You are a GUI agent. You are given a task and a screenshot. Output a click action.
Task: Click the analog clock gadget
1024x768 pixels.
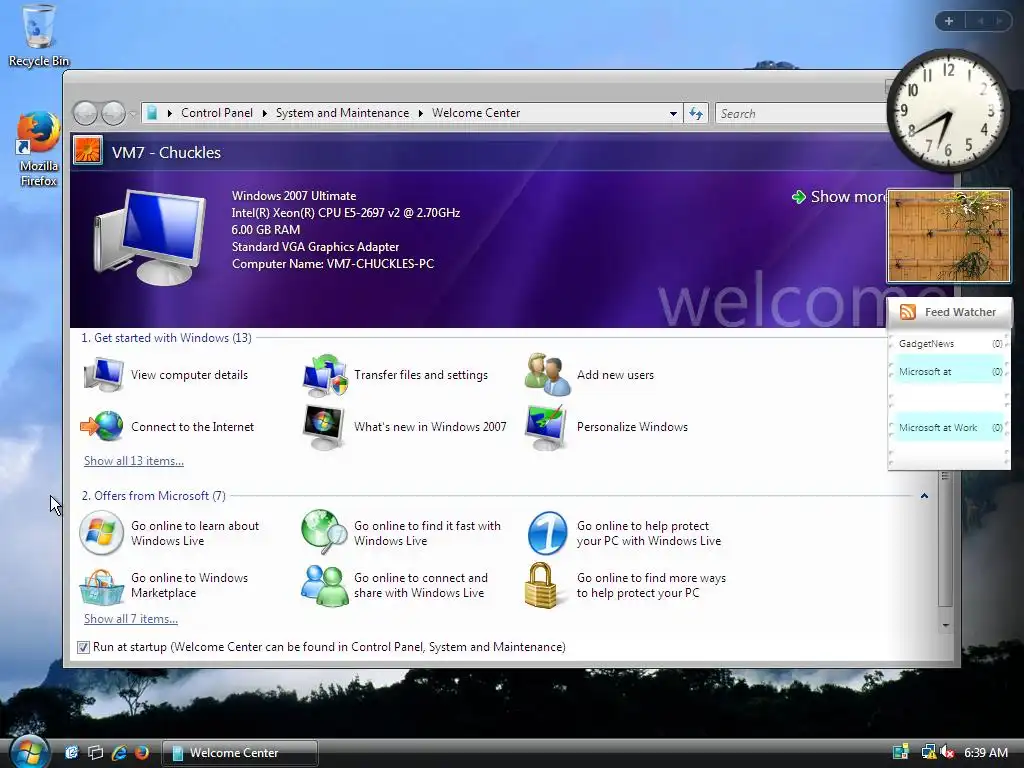[948, 110]
